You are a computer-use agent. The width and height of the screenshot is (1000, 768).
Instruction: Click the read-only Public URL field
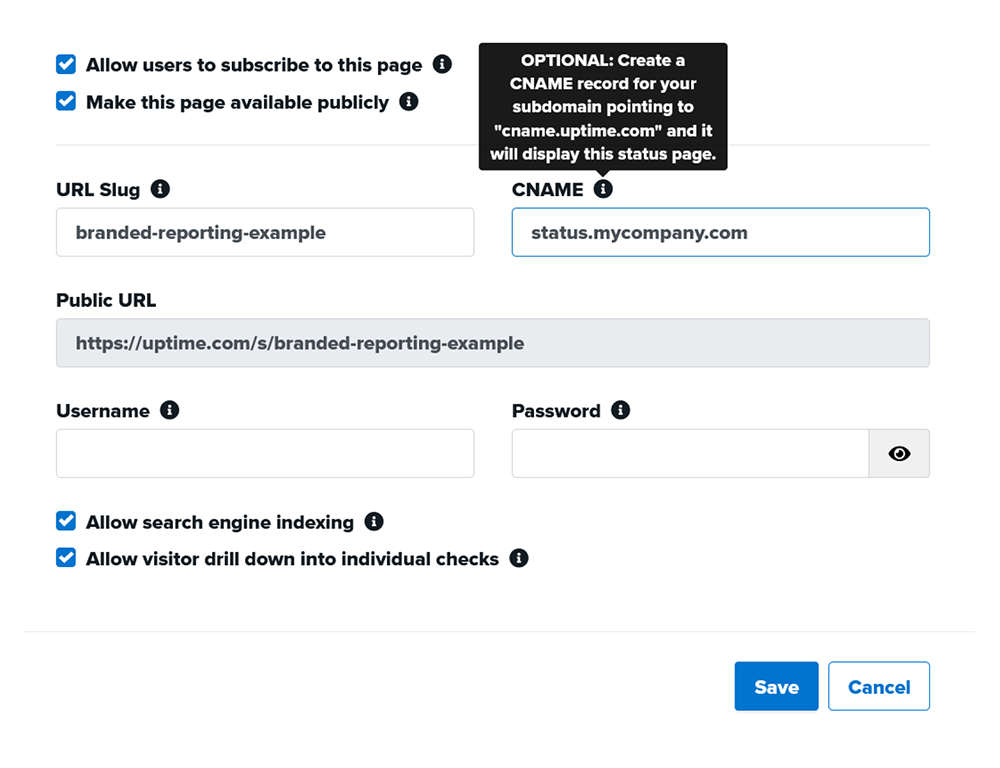[492, 343]
